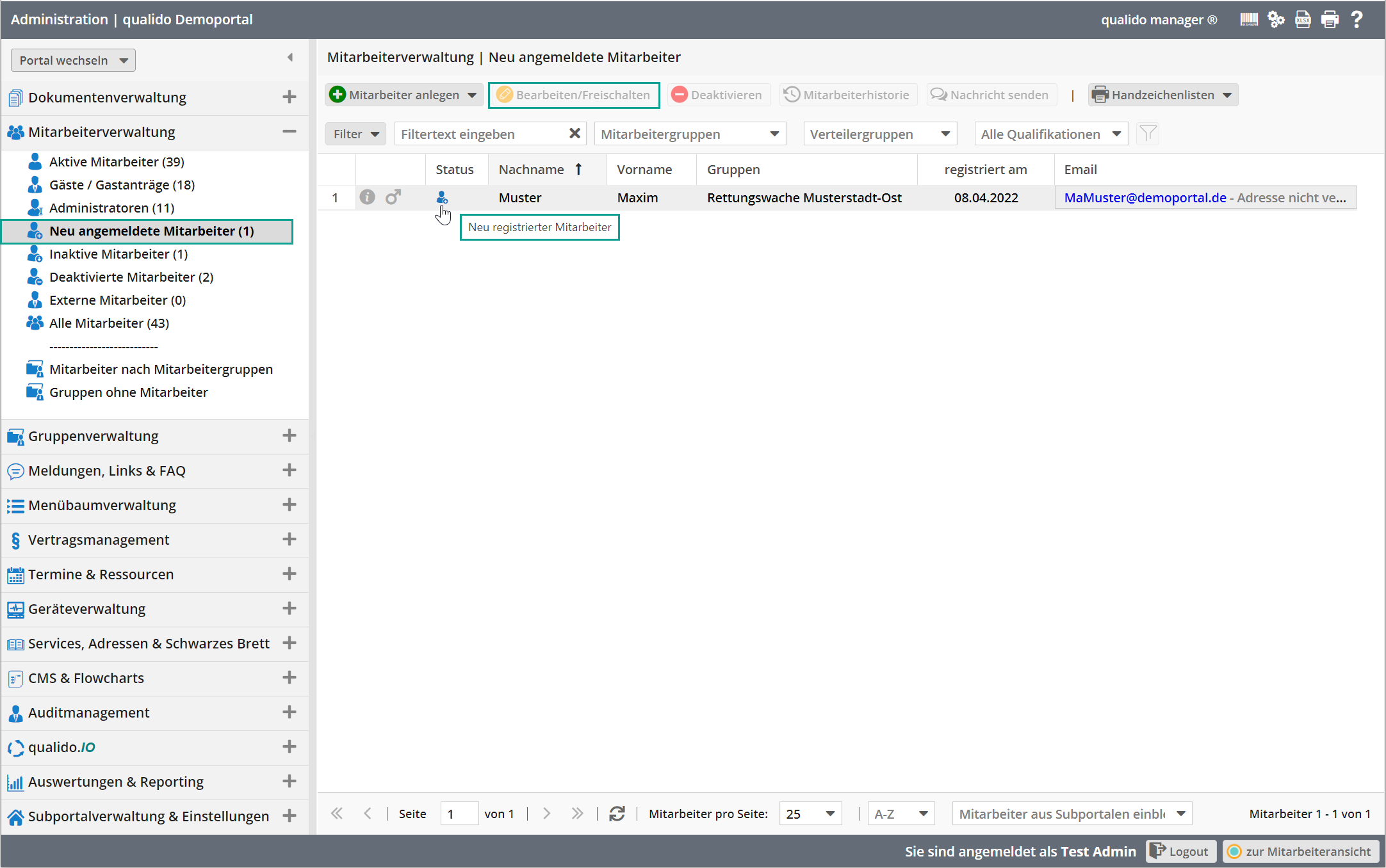Export list via XLSX icon

click(x=1303, y=20)
